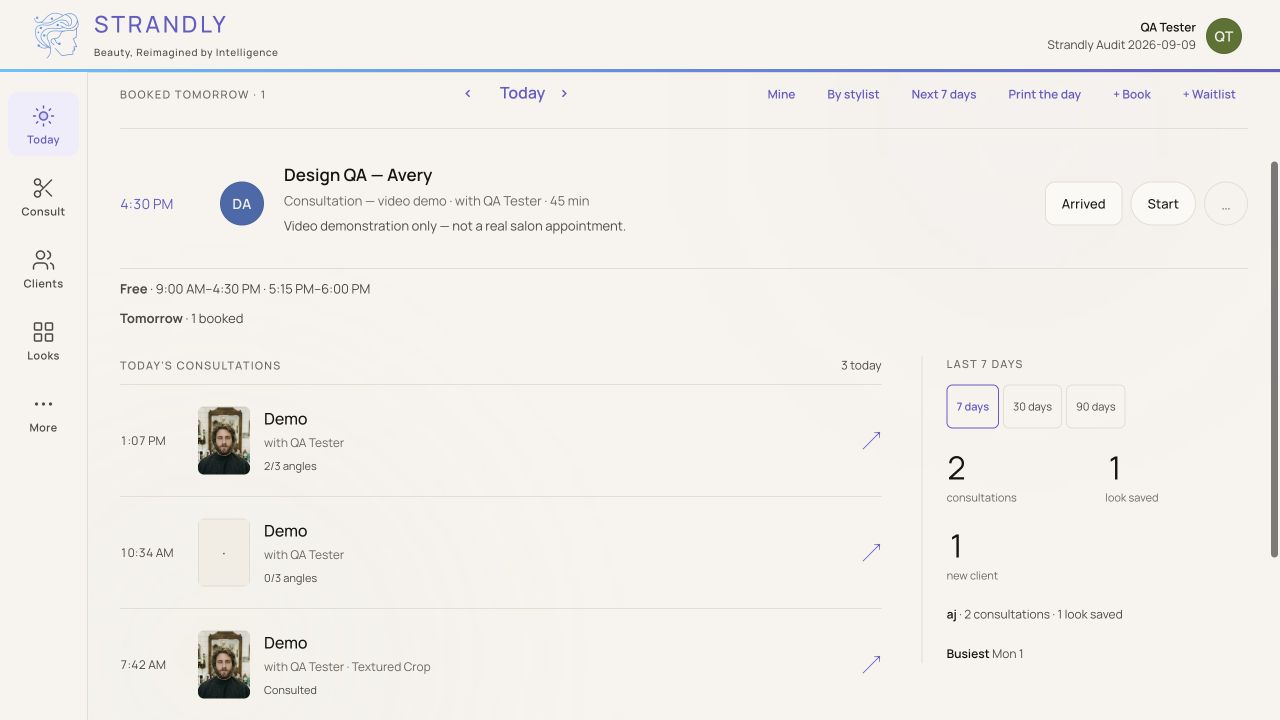Image resolution: width=1280 pixels, height=720 pixels.
Task: Go to Clients people icon
Action: 43,260
